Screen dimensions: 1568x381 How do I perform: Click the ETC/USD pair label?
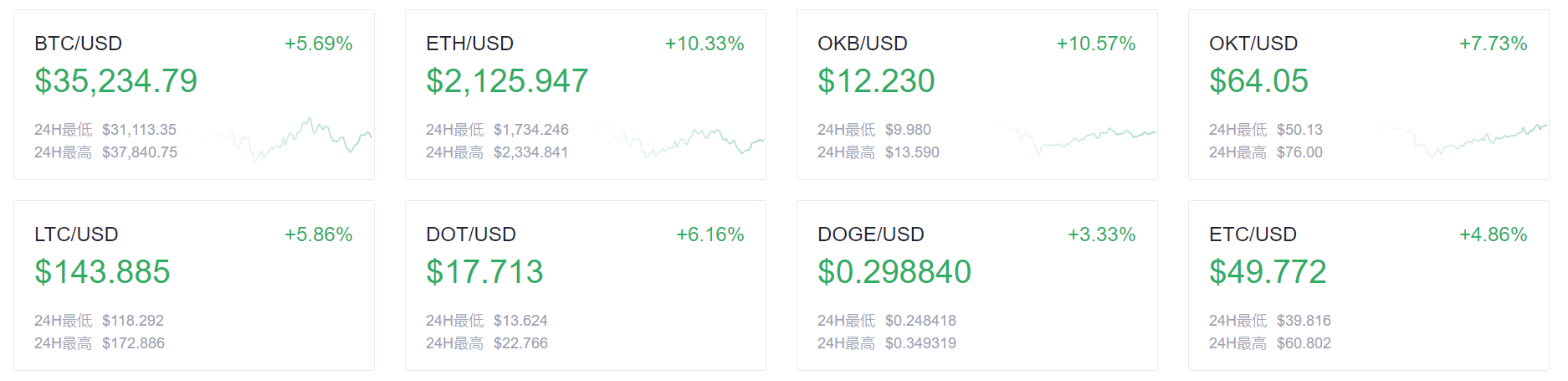[x=1253, y=234]
